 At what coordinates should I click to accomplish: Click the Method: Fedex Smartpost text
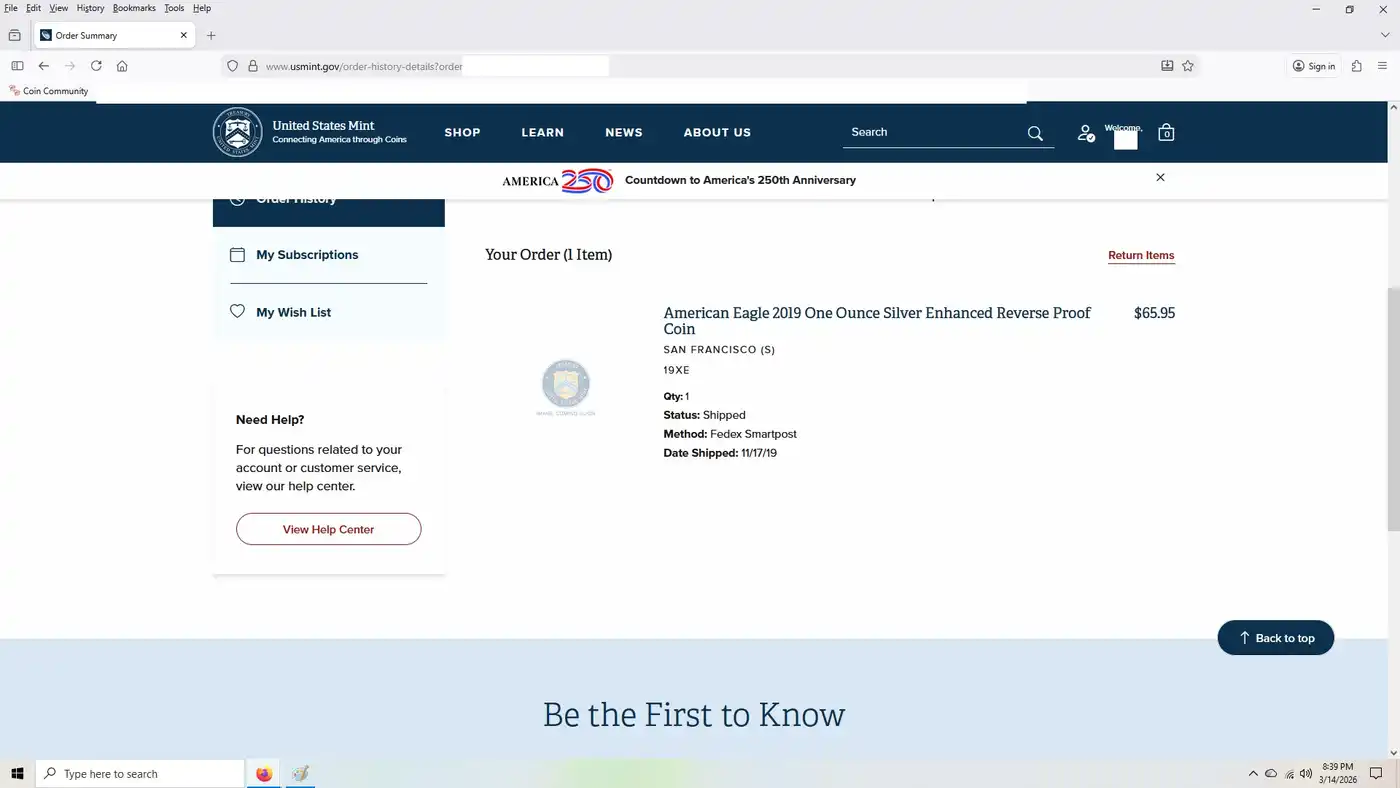click(x=730, y=434)
